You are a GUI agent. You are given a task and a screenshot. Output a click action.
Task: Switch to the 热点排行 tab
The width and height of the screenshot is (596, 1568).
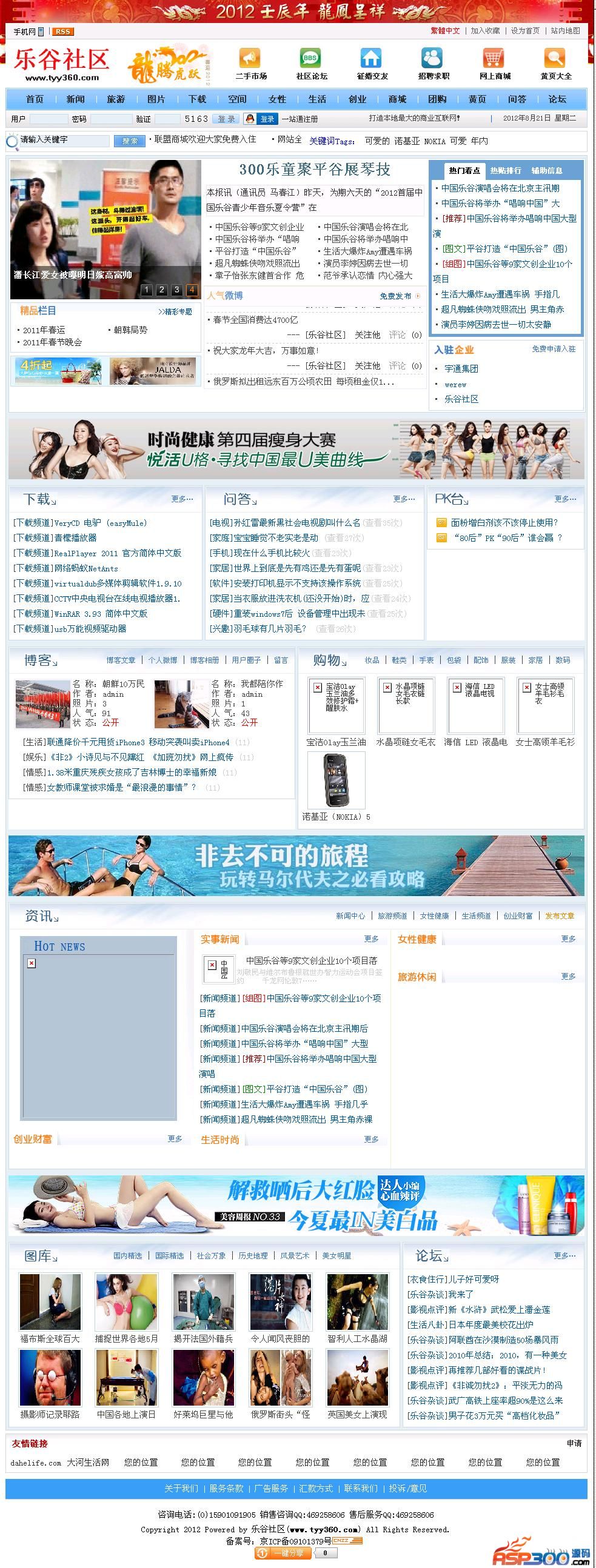point(505,170)
